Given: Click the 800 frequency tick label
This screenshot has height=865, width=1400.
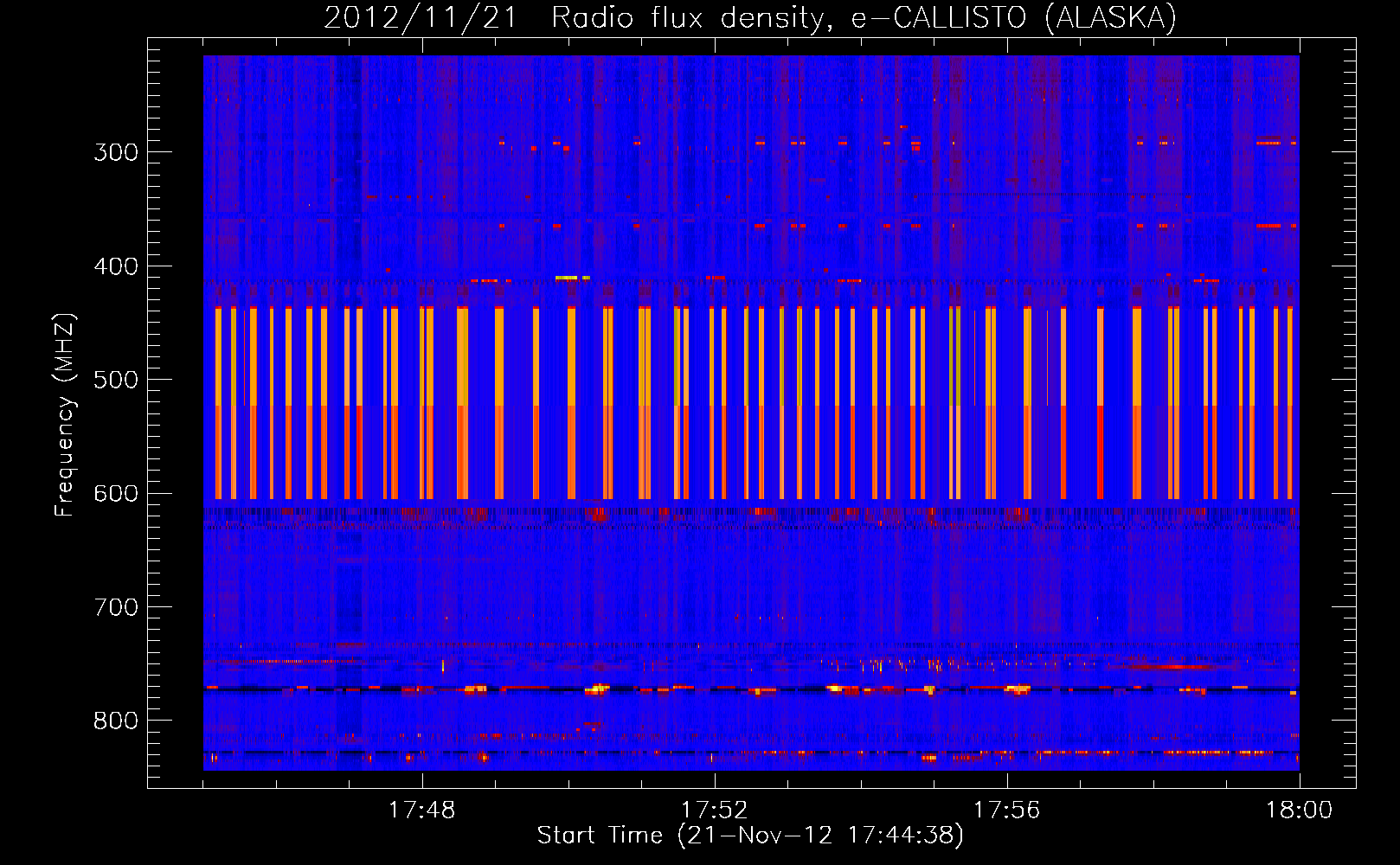Looking at the screenshot, I should coord(116,721).
